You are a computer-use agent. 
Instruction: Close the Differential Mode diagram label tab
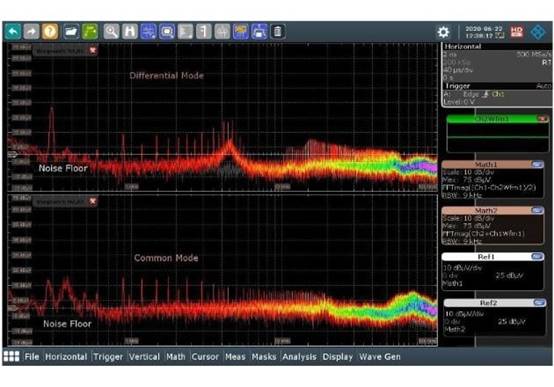tap(93, 51)
